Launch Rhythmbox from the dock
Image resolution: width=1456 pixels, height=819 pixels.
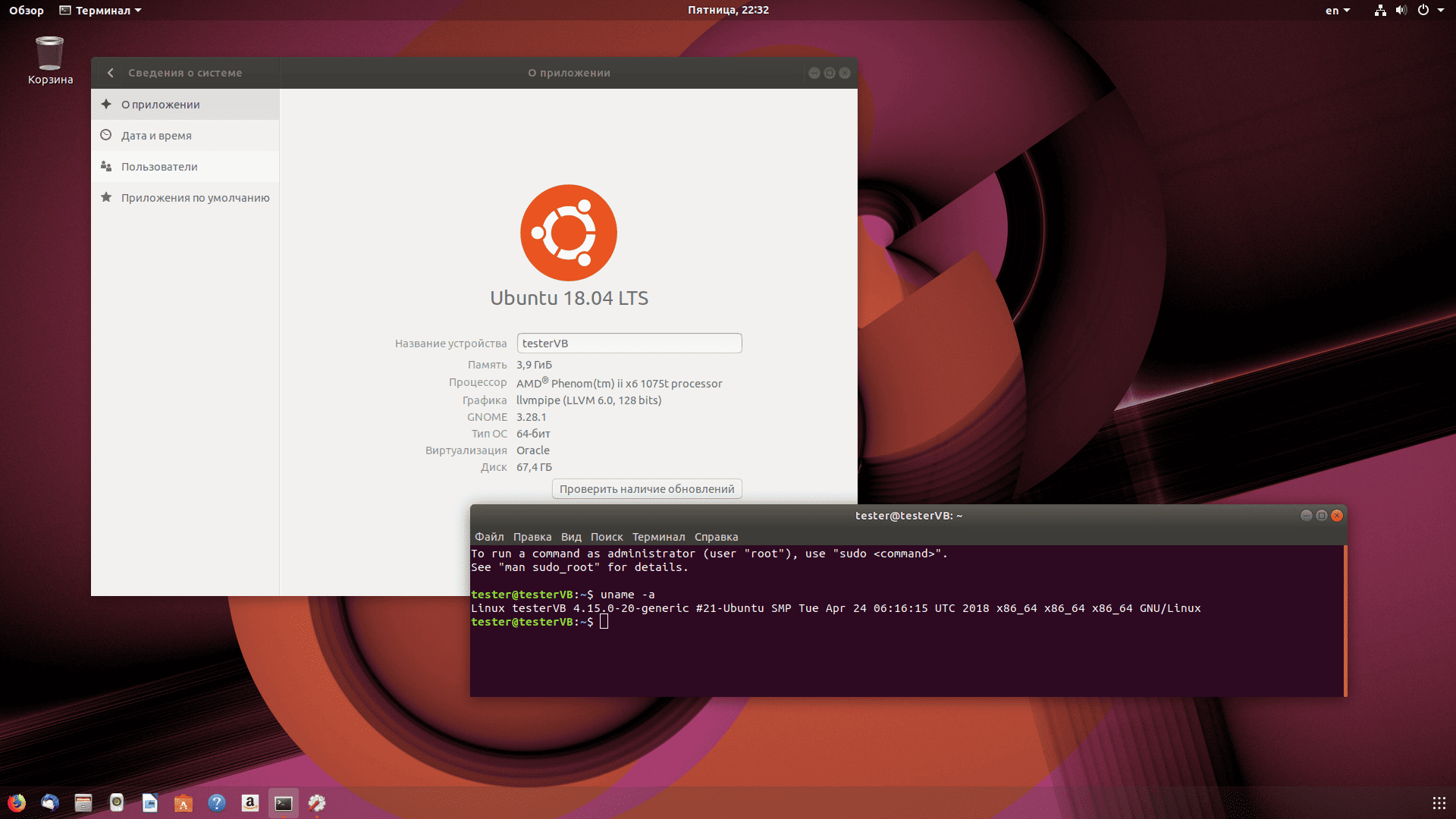click(x=117, y=803)
